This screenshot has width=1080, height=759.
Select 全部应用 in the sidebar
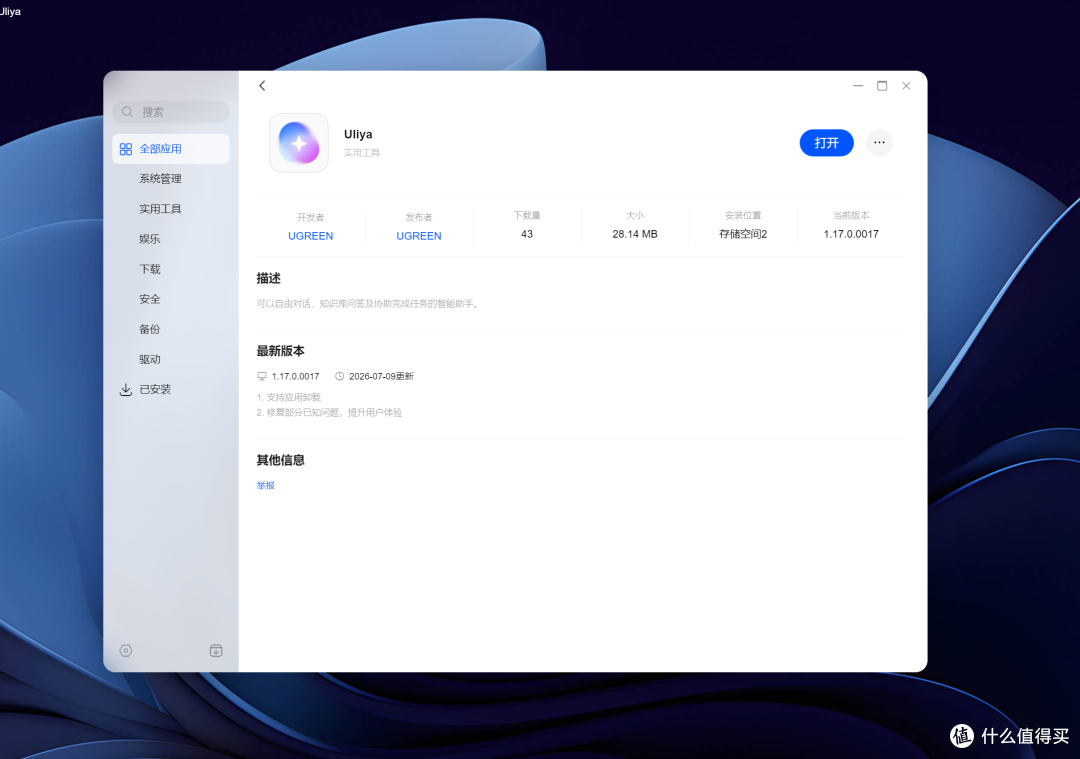coord(171,149)
